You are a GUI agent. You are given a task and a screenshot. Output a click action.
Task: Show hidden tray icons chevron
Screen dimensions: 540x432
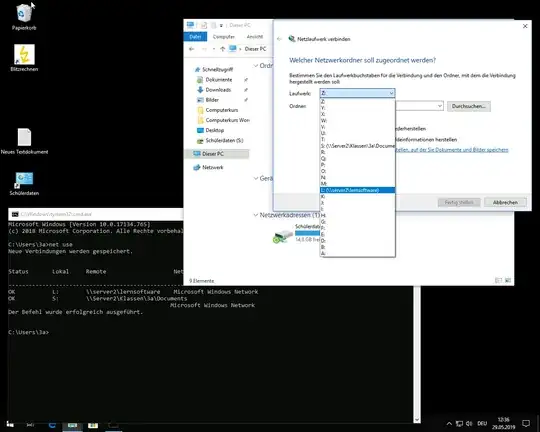449,423
